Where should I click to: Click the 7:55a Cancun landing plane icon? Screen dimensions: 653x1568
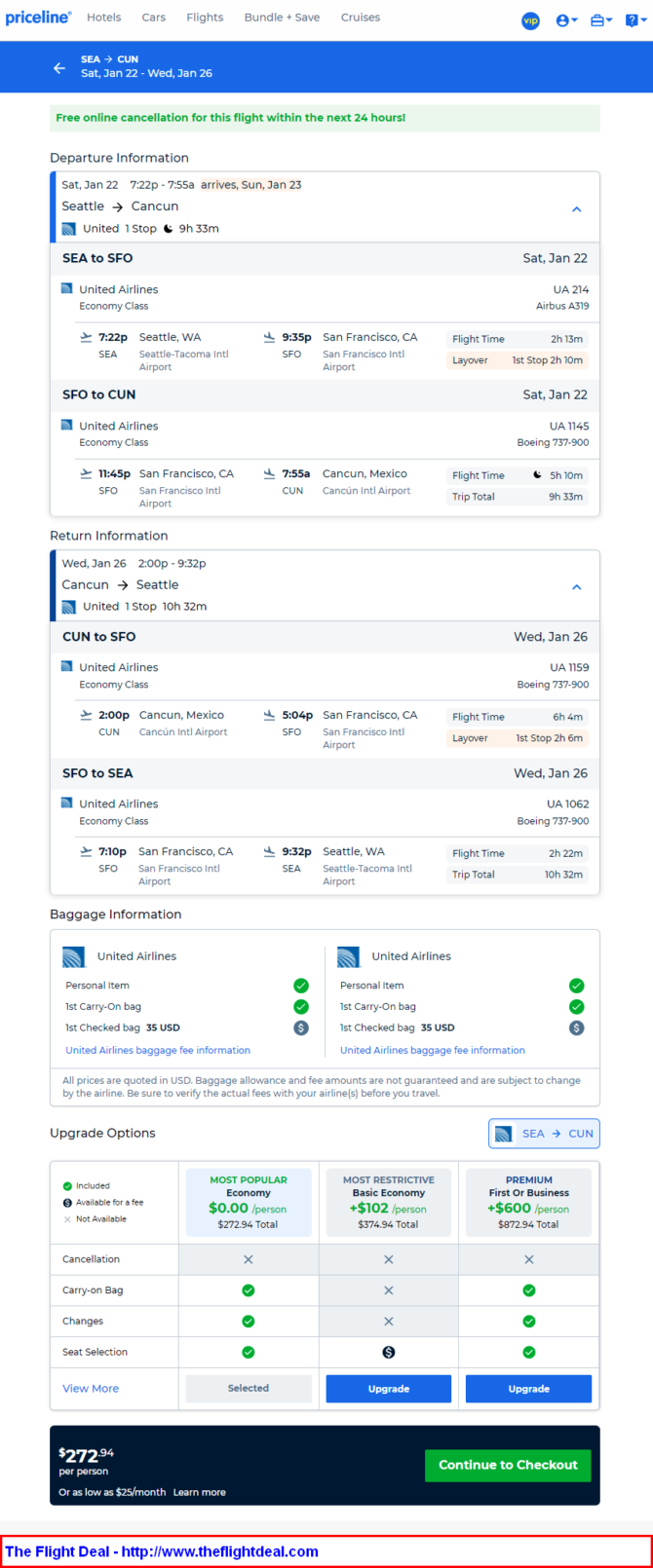pyautogui.click(x=269, y=474)
